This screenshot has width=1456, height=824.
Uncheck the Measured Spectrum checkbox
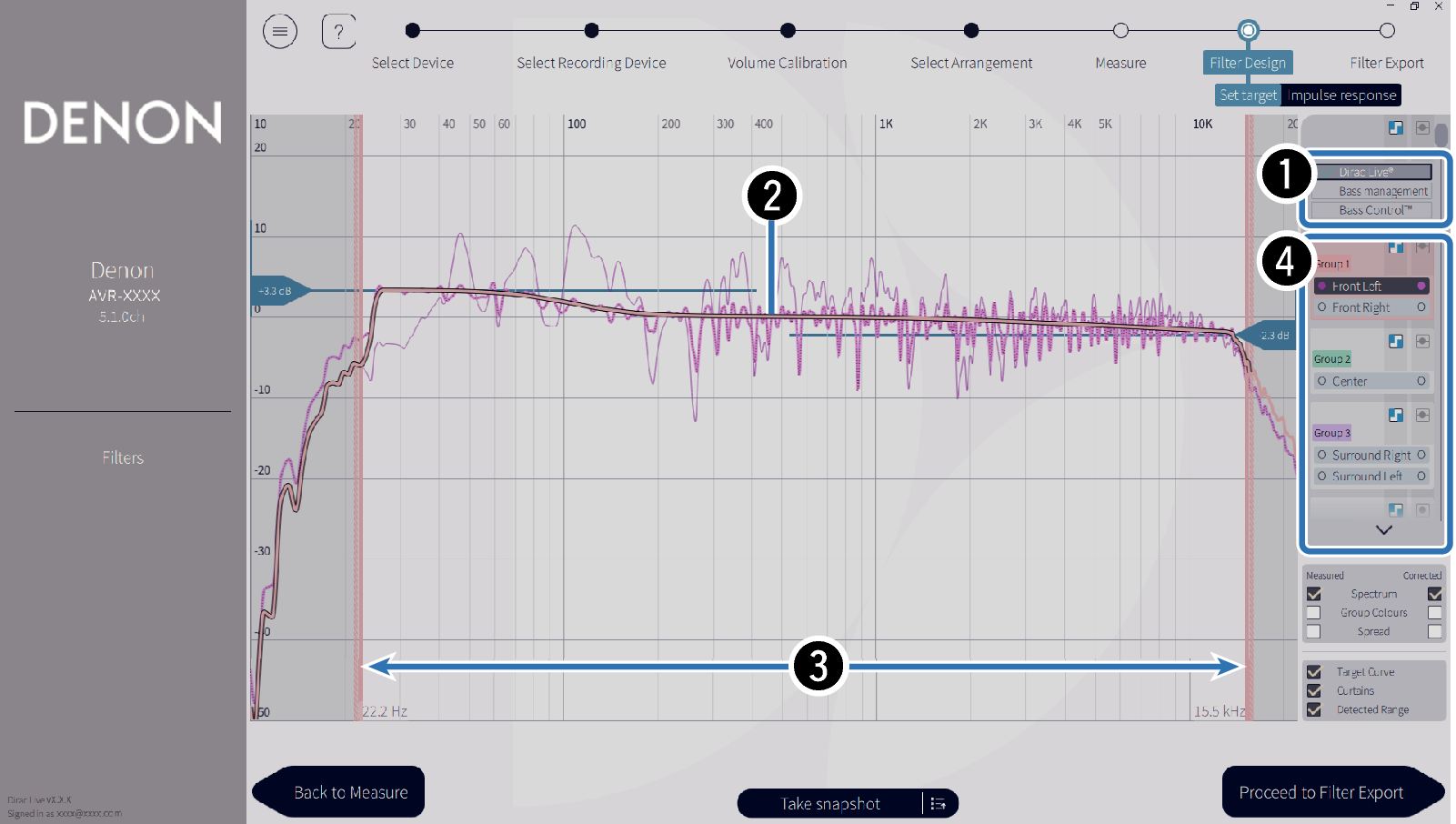[1314, 594]
